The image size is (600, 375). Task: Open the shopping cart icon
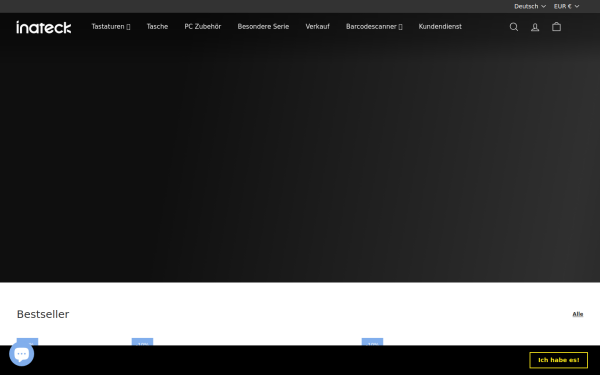pos(556,27)
